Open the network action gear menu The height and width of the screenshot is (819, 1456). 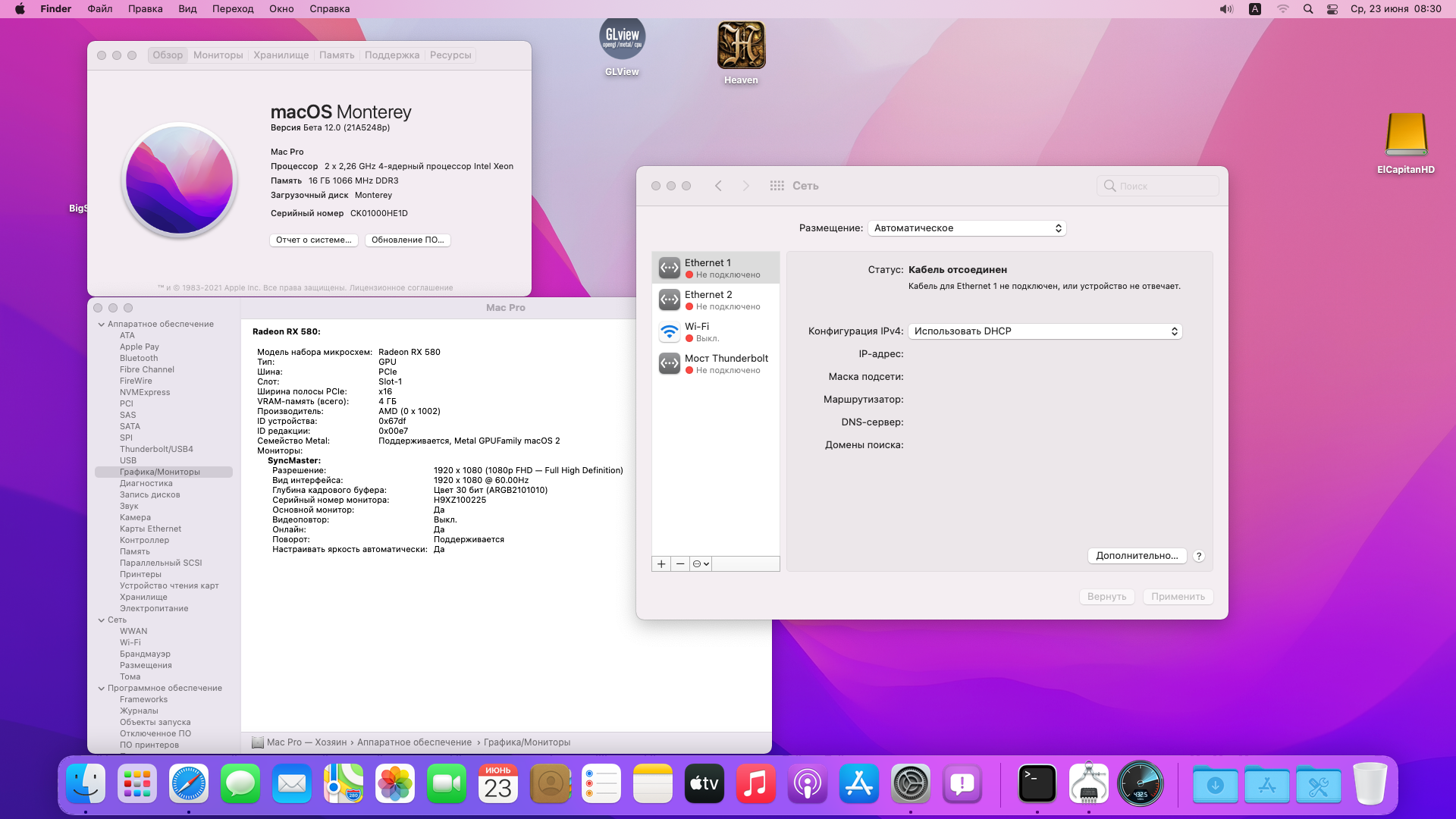pos(701,563)
